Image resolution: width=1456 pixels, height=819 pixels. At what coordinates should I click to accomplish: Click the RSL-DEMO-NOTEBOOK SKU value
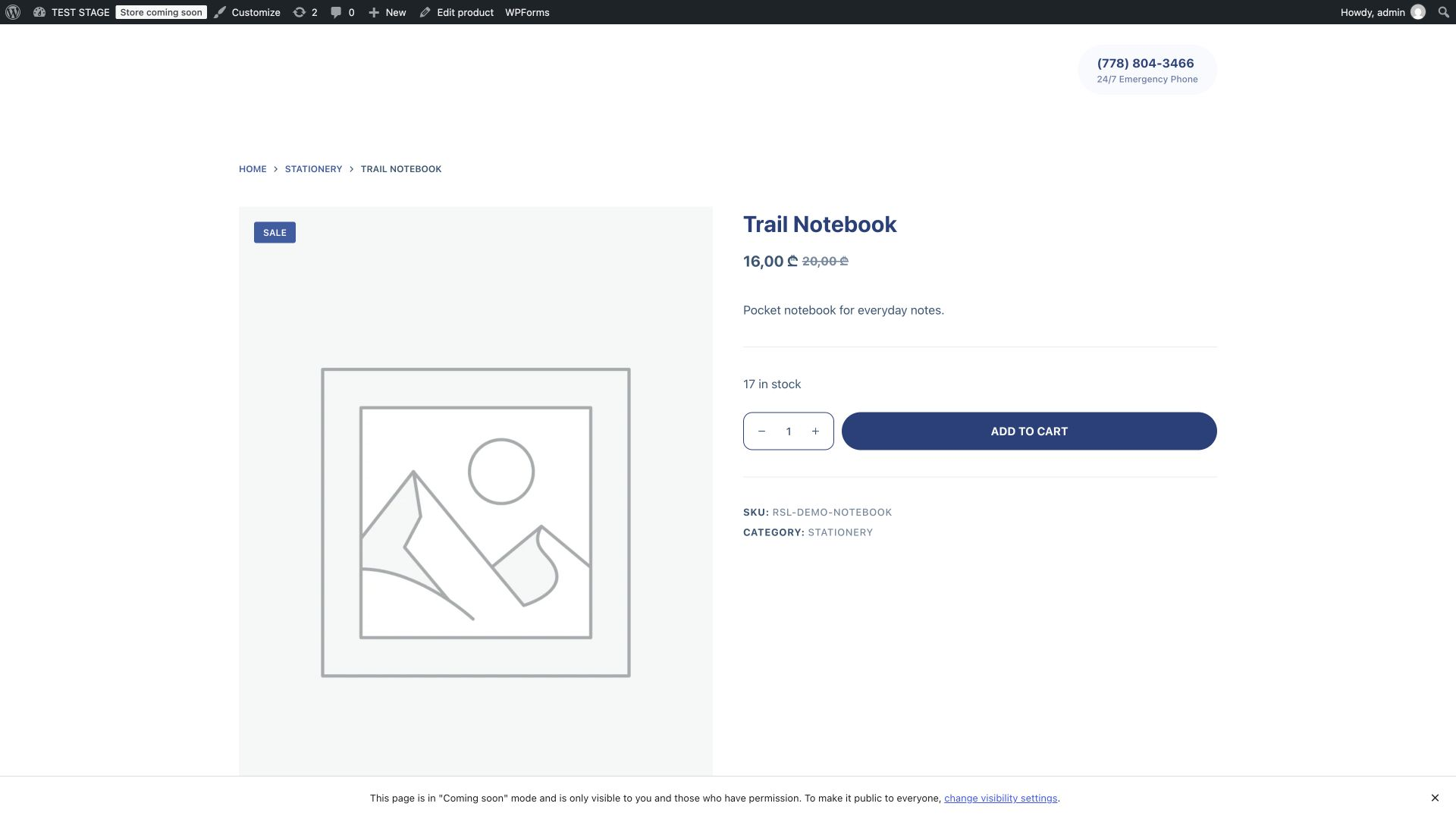point(832,513)
